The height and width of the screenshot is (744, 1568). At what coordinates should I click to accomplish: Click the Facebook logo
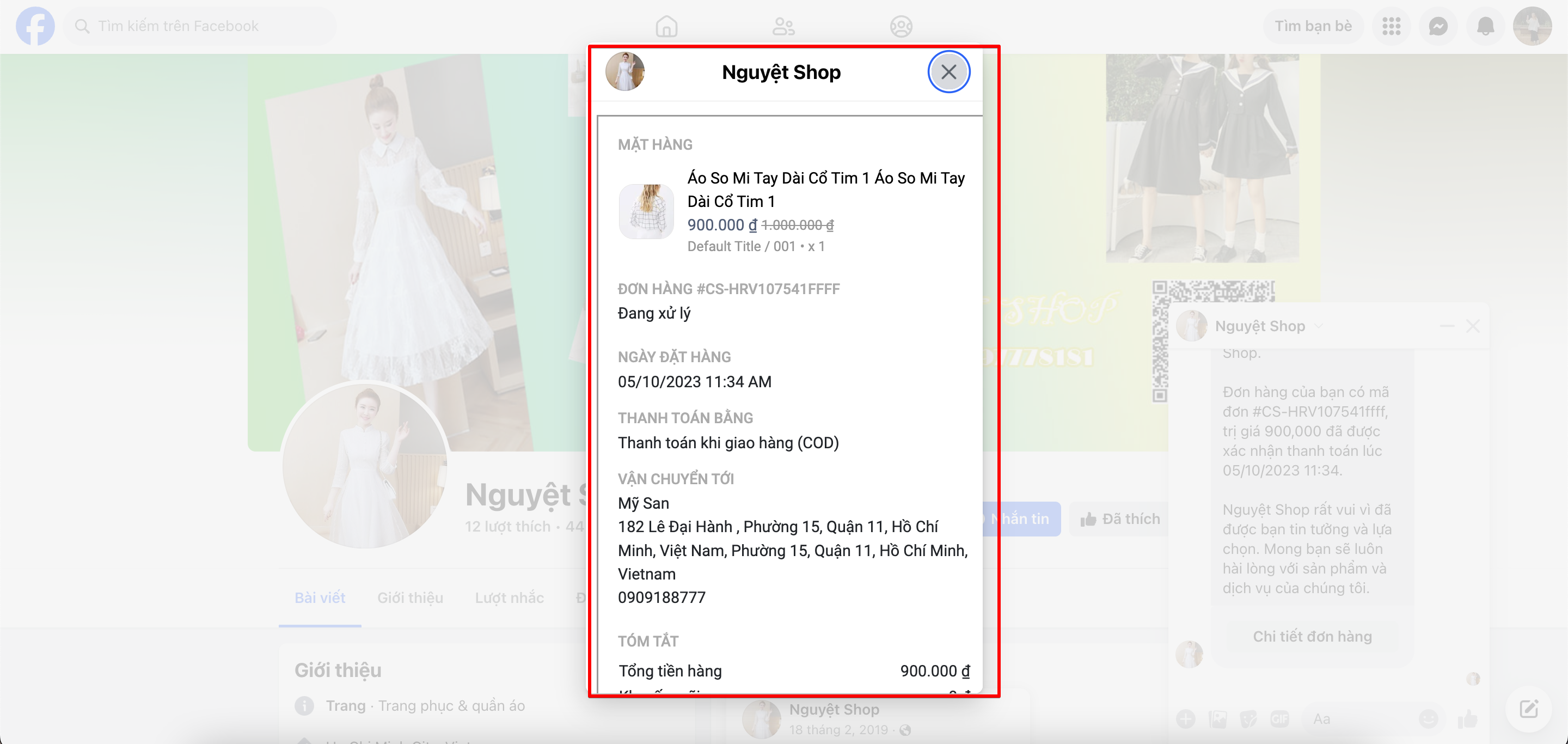point(35,26)
